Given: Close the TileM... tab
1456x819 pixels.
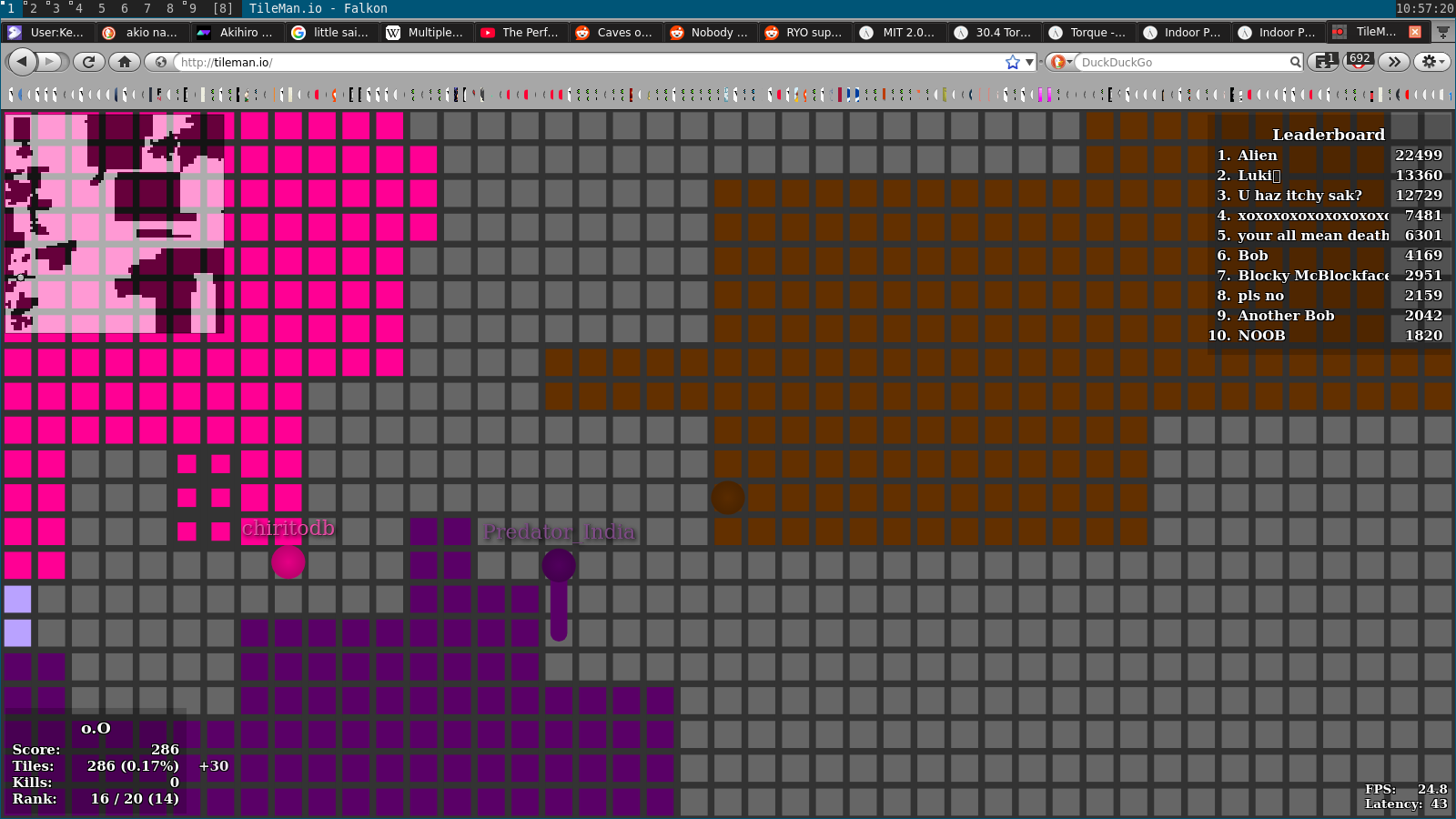Looking at the screenshot, I should (x=1415, y=31).
